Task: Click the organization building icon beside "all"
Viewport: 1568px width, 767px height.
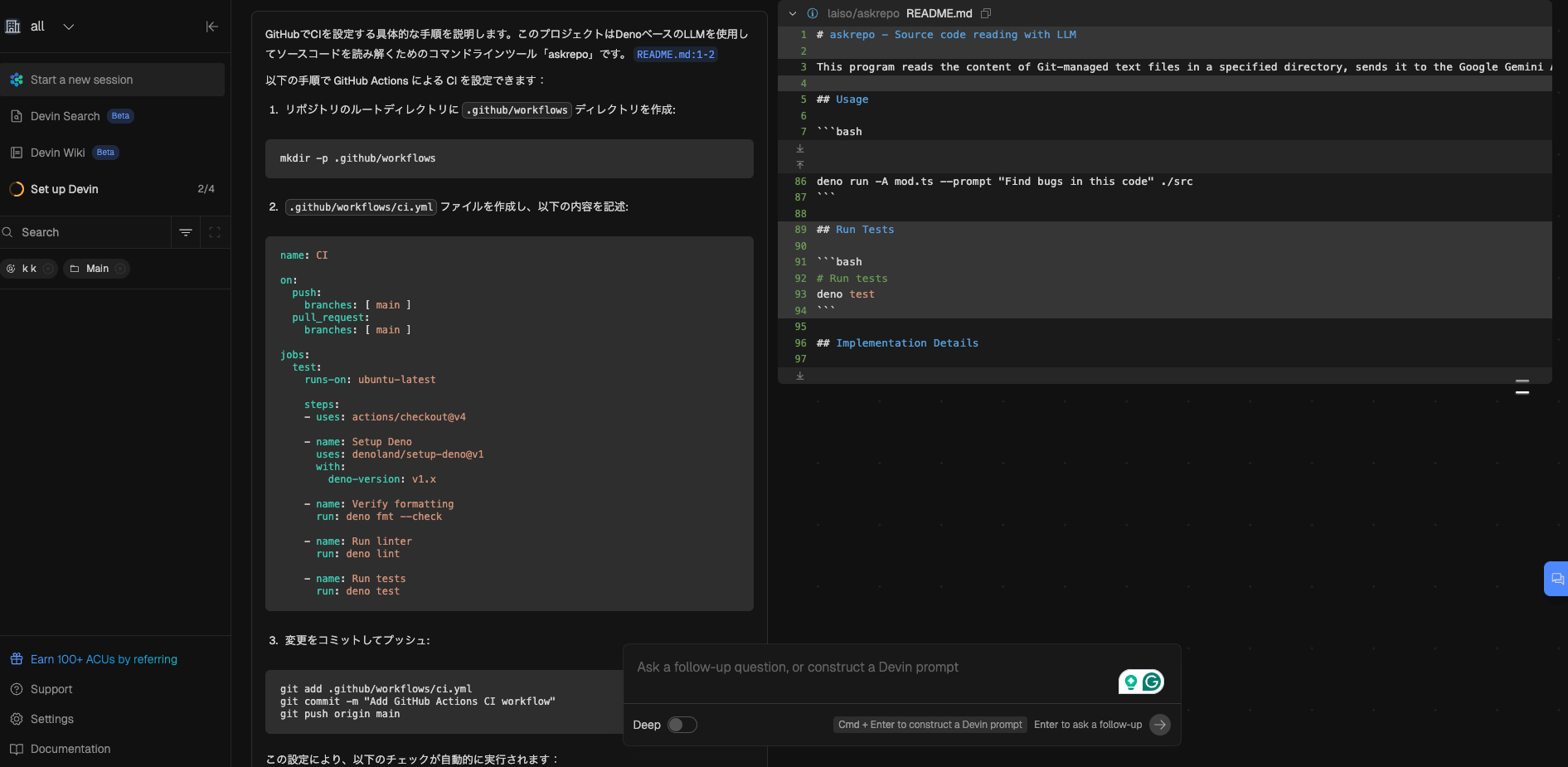Action: tap(12, 27)
